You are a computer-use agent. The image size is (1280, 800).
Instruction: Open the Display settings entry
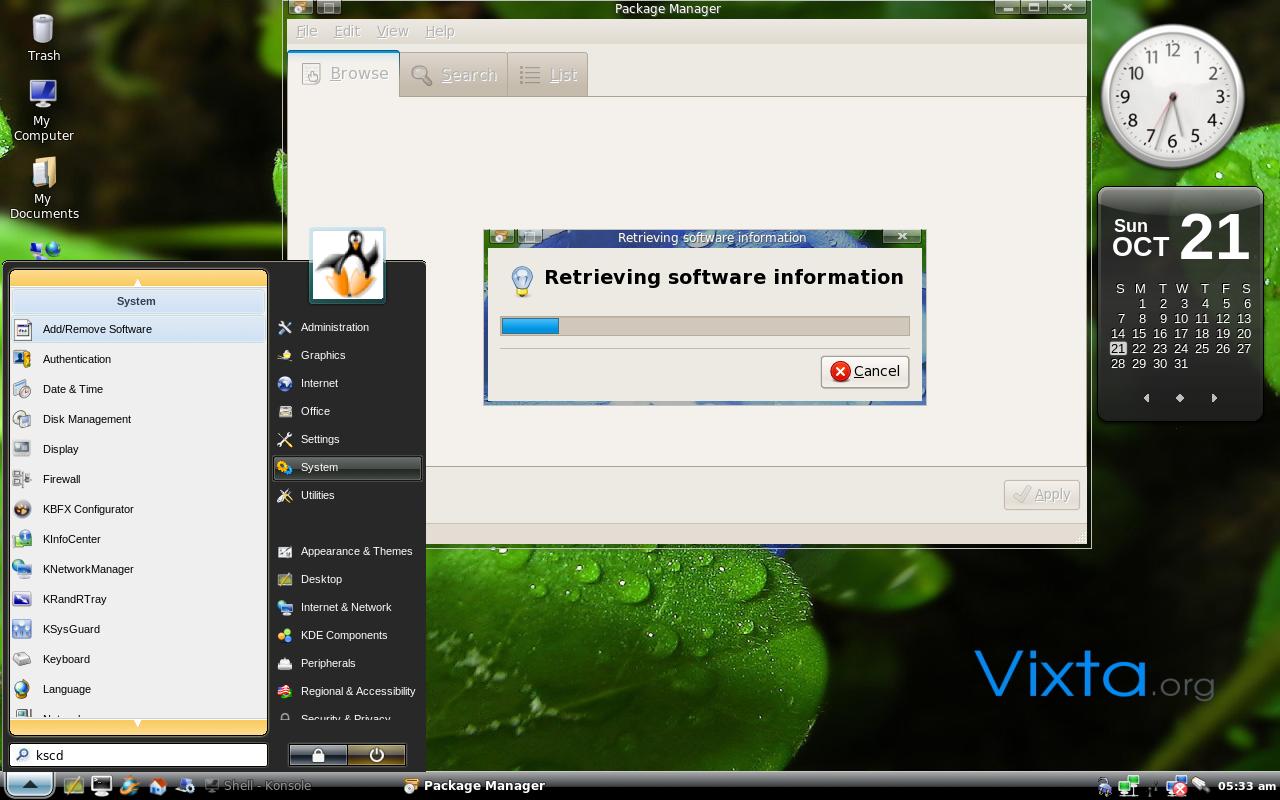click(x=138, y=449)
